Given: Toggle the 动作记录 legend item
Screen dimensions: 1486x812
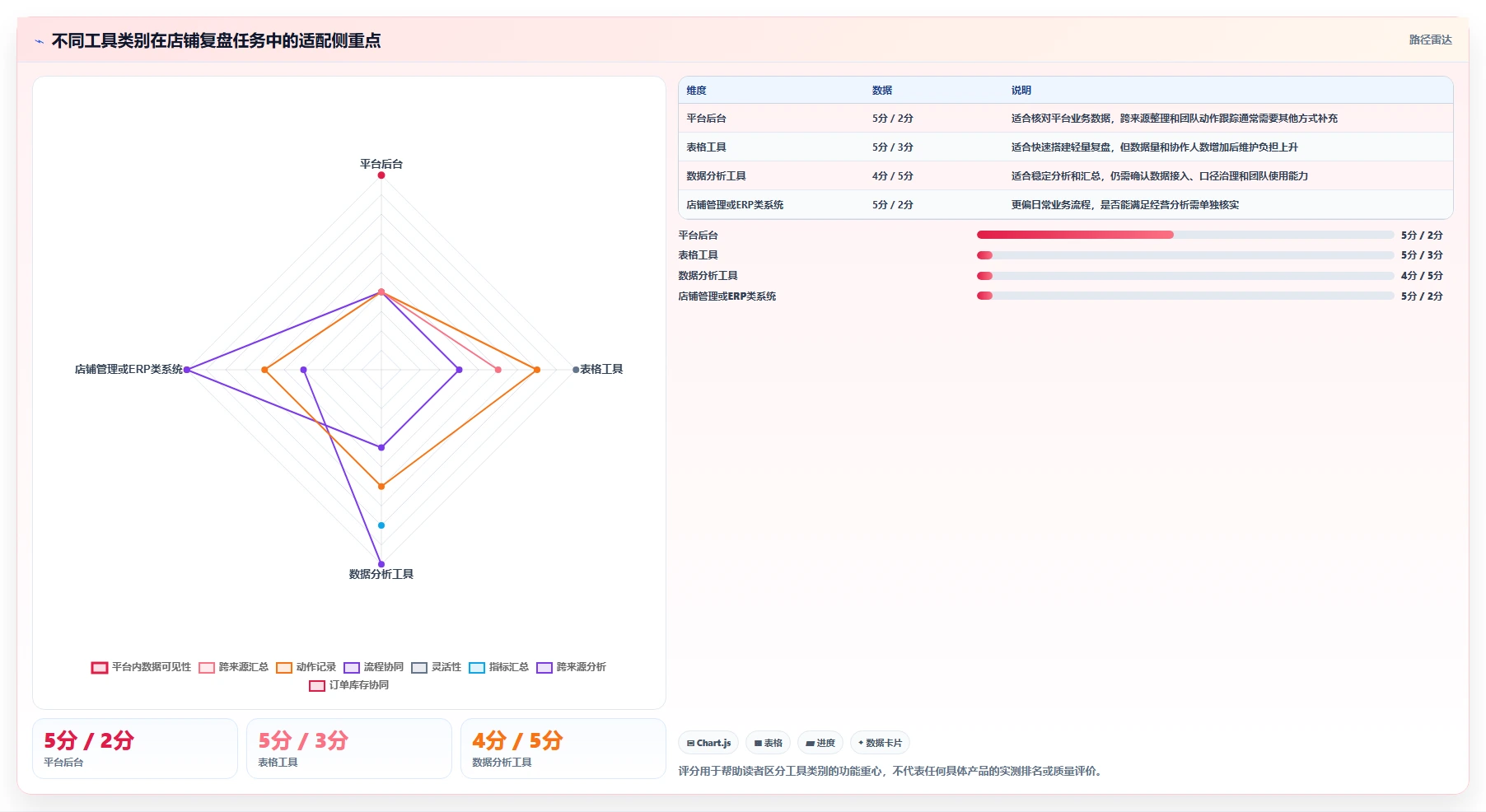Looking at the screenshot, I should (306, 667).
